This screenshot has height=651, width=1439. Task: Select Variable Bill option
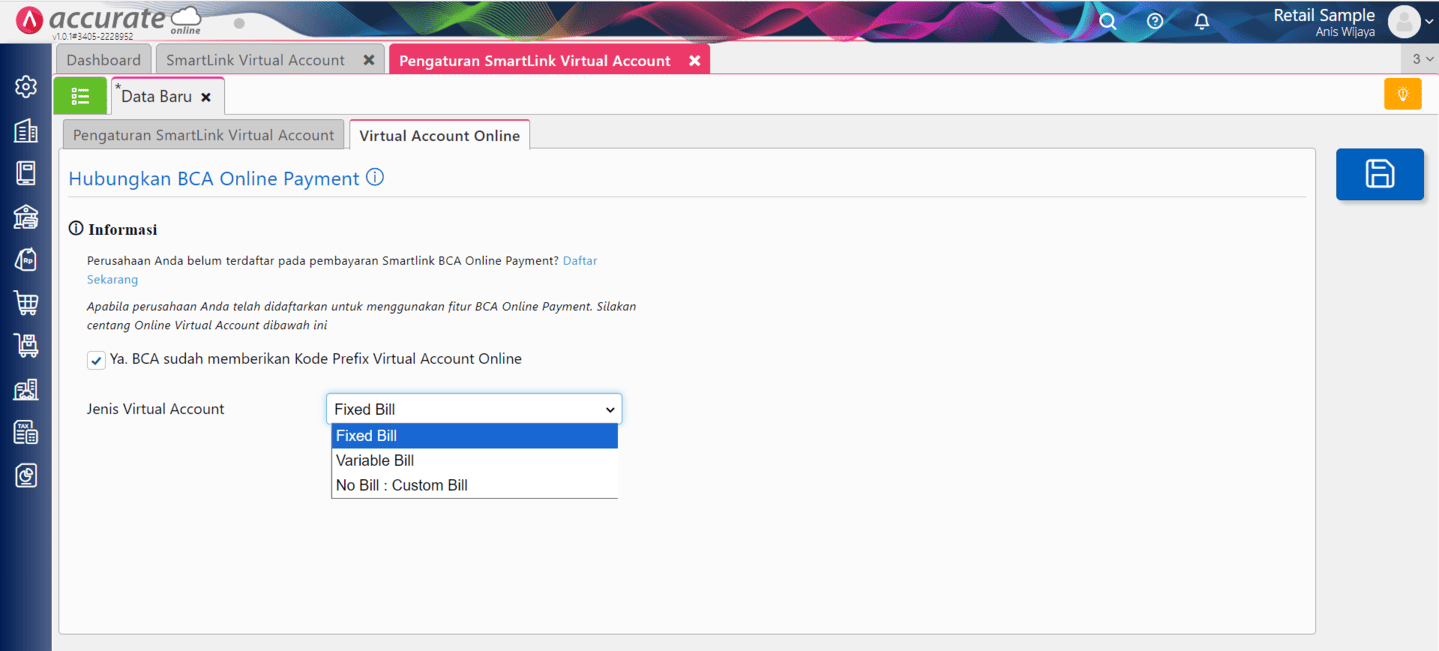click(474, 461)
